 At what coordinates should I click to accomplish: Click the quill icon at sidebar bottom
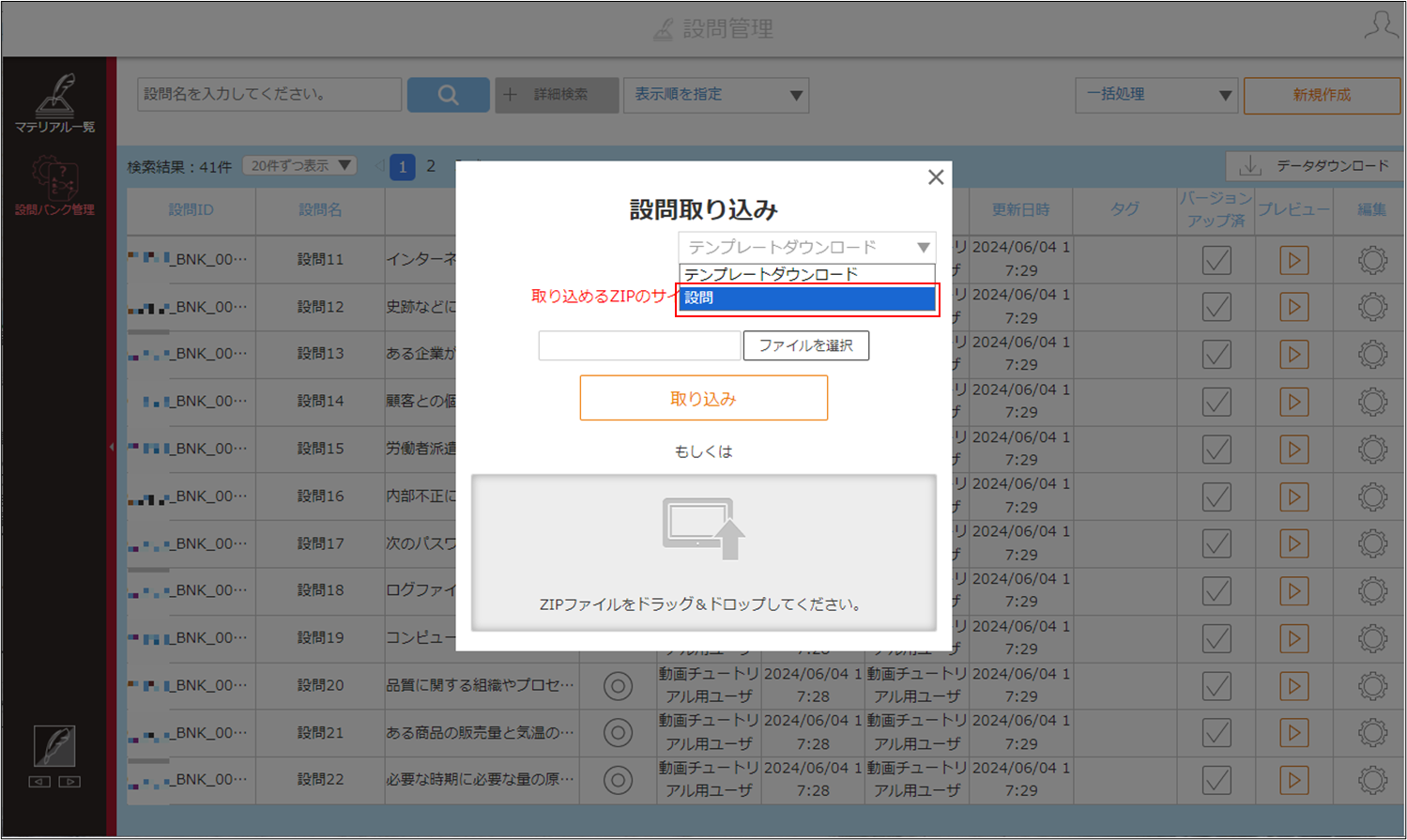coord(54,746)
